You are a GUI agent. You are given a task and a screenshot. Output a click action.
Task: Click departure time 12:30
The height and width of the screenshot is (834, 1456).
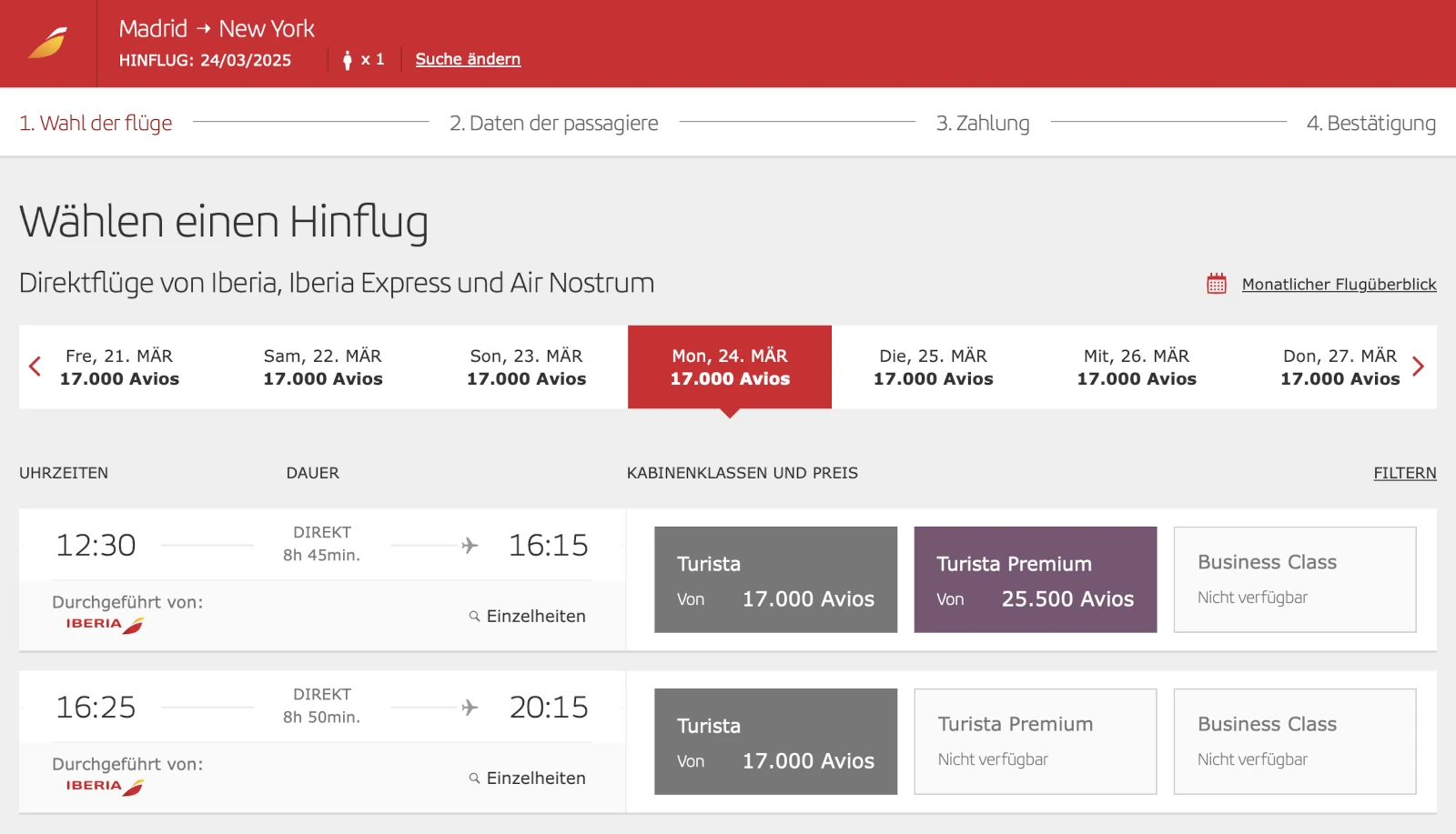tap(96, 545)
